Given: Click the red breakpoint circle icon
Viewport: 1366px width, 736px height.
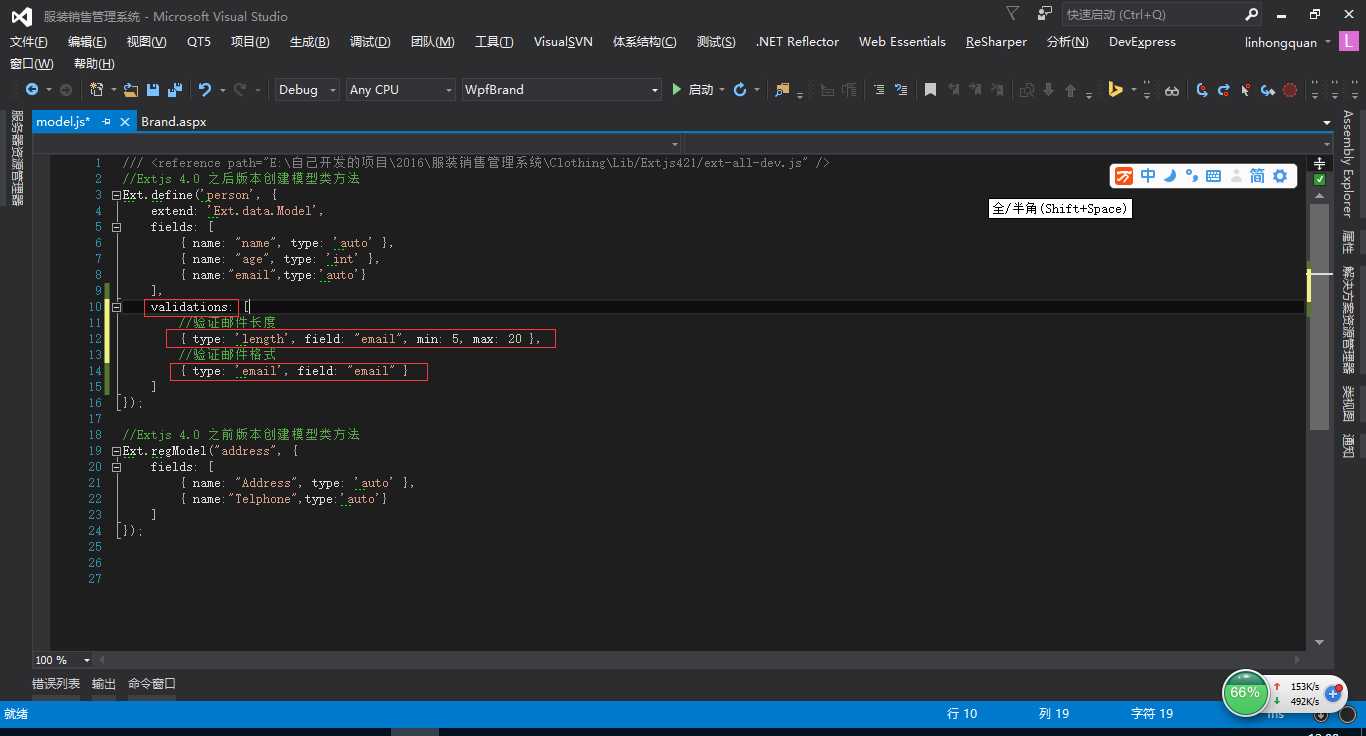Looking at the screenshot, I should tap(1290, 90).
